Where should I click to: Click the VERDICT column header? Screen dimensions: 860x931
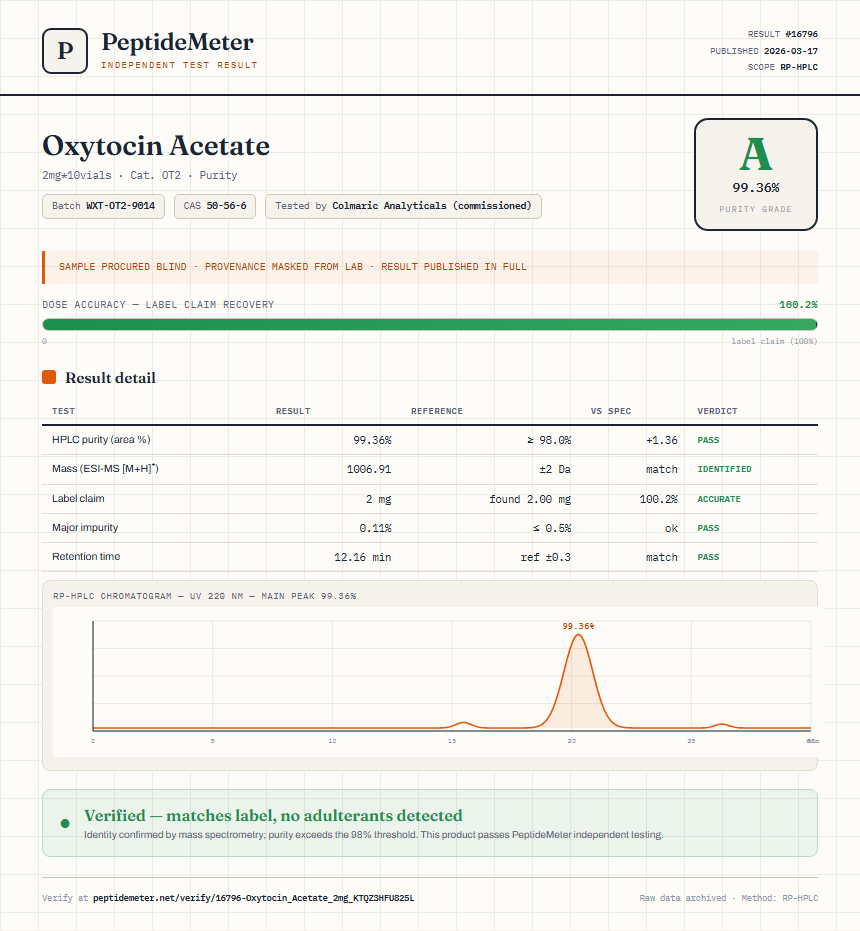coord(717,411)
